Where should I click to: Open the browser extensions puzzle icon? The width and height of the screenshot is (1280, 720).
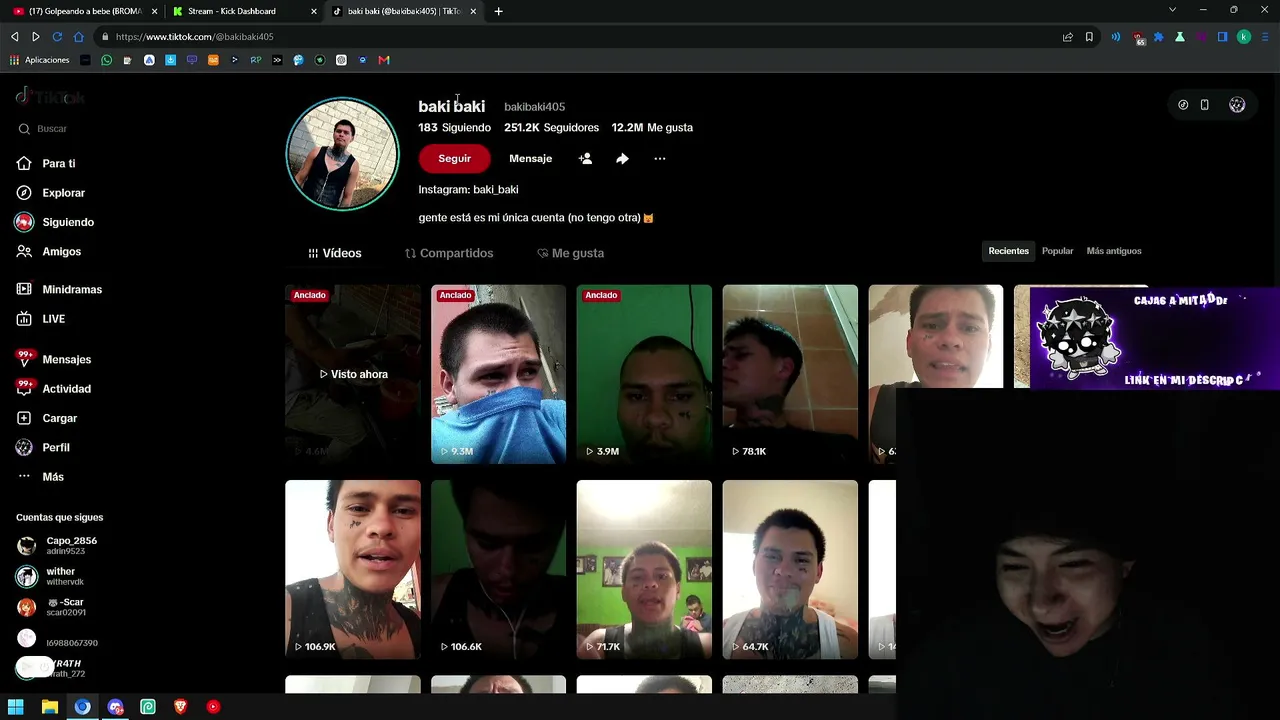1159,37
